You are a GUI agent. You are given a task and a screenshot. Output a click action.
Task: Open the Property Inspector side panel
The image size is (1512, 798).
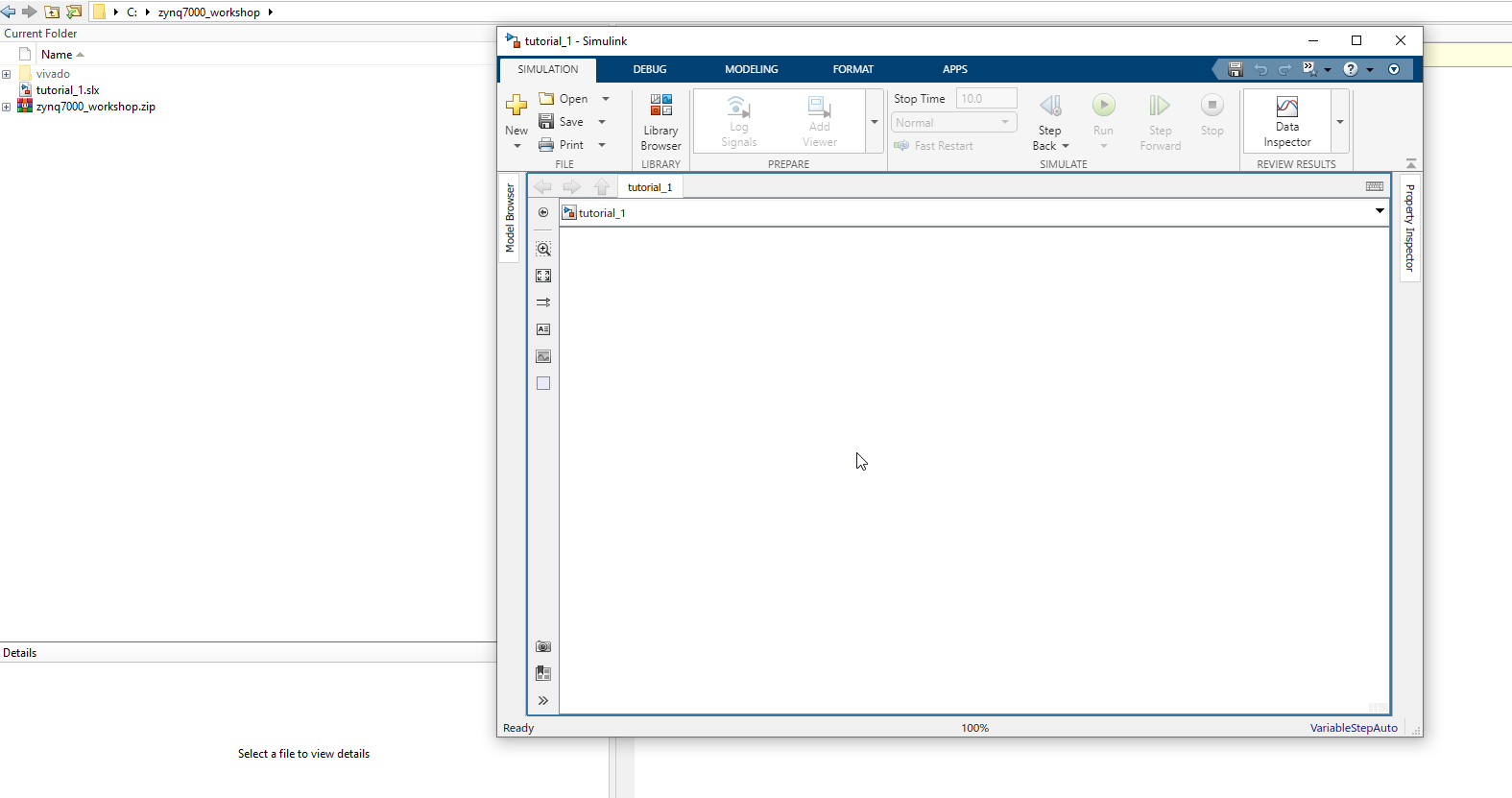[1409, 228]
